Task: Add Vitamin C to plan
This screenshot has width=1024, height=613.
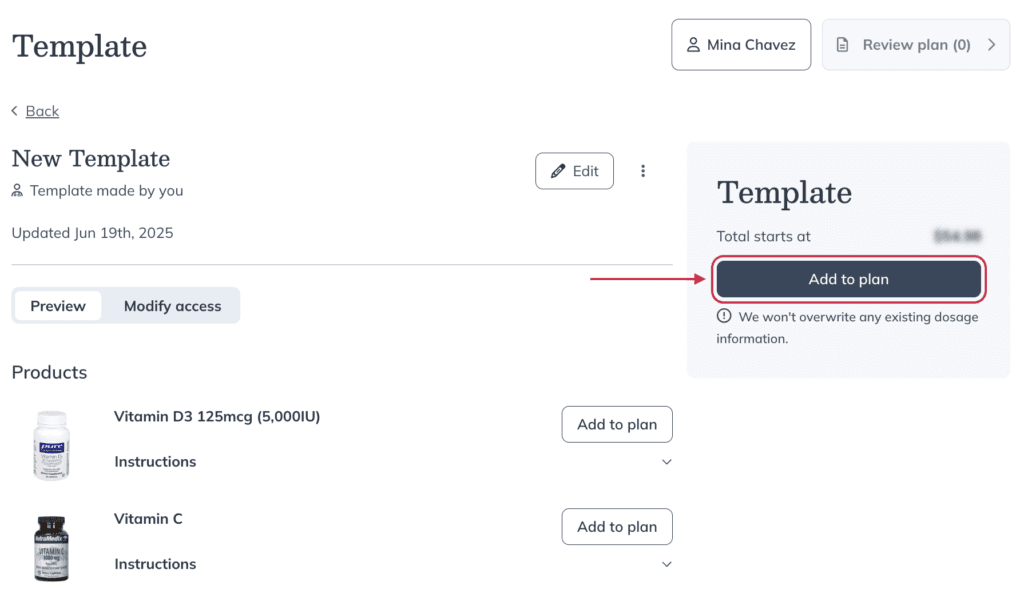Action: coord(616,527)
